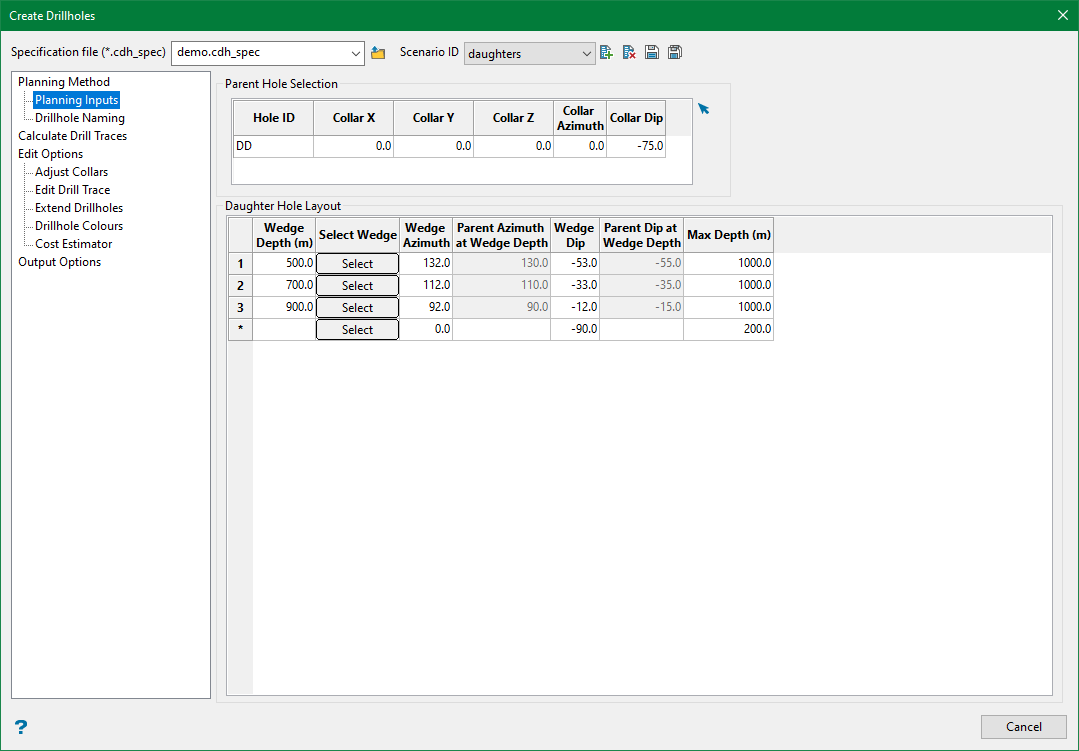Open Calculate Drill Traces section

(x=72, y=136)
